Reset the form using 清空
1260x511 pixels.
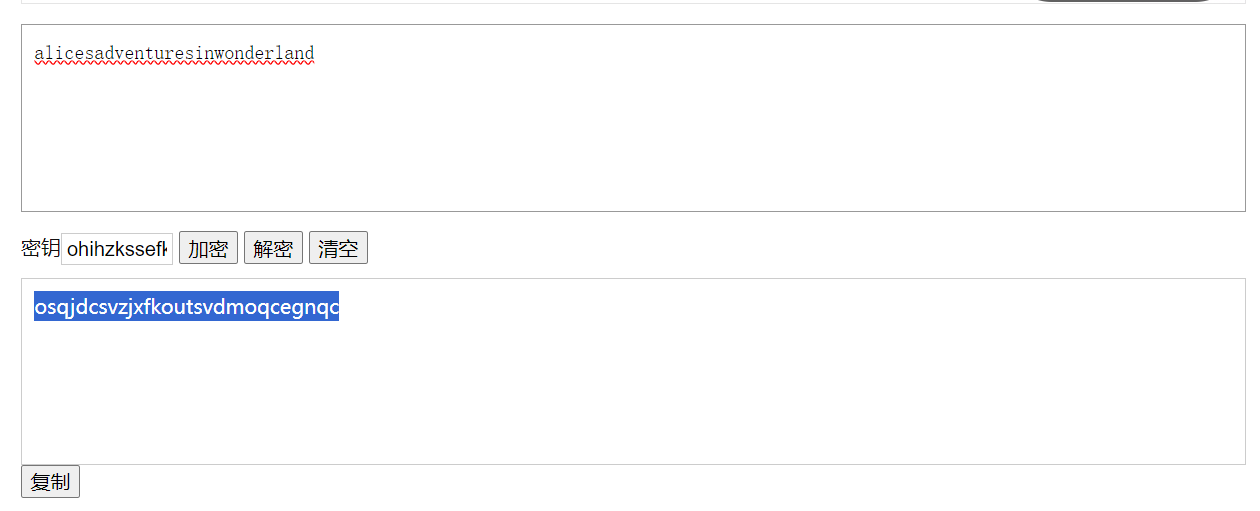[338, 248]
